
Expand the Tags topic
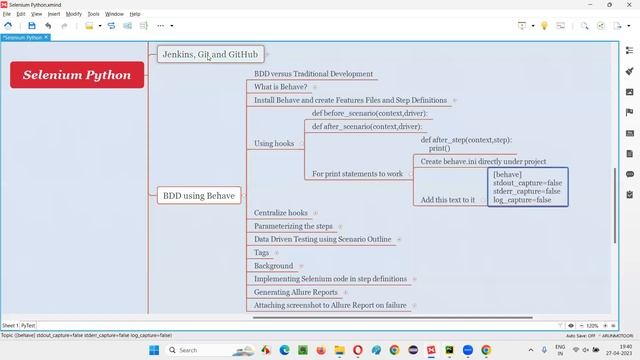(x=276, y=253)
